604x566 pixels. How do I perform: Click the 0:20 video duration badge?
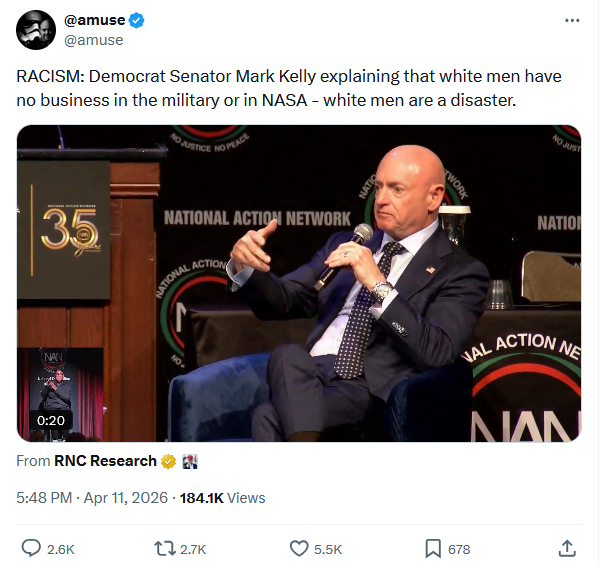pyautogui.click(x=51, y=420)
